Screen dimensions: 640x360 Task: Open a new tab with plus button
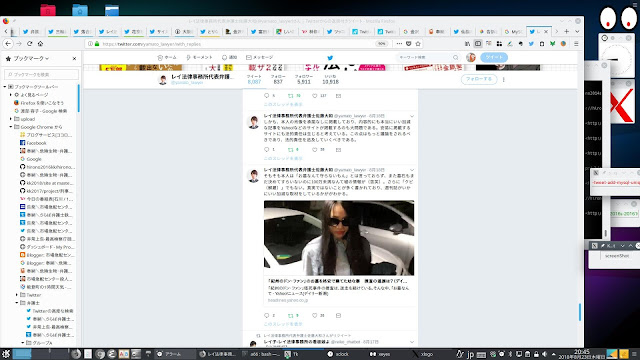pyautogui.click(x=567, y=31)
